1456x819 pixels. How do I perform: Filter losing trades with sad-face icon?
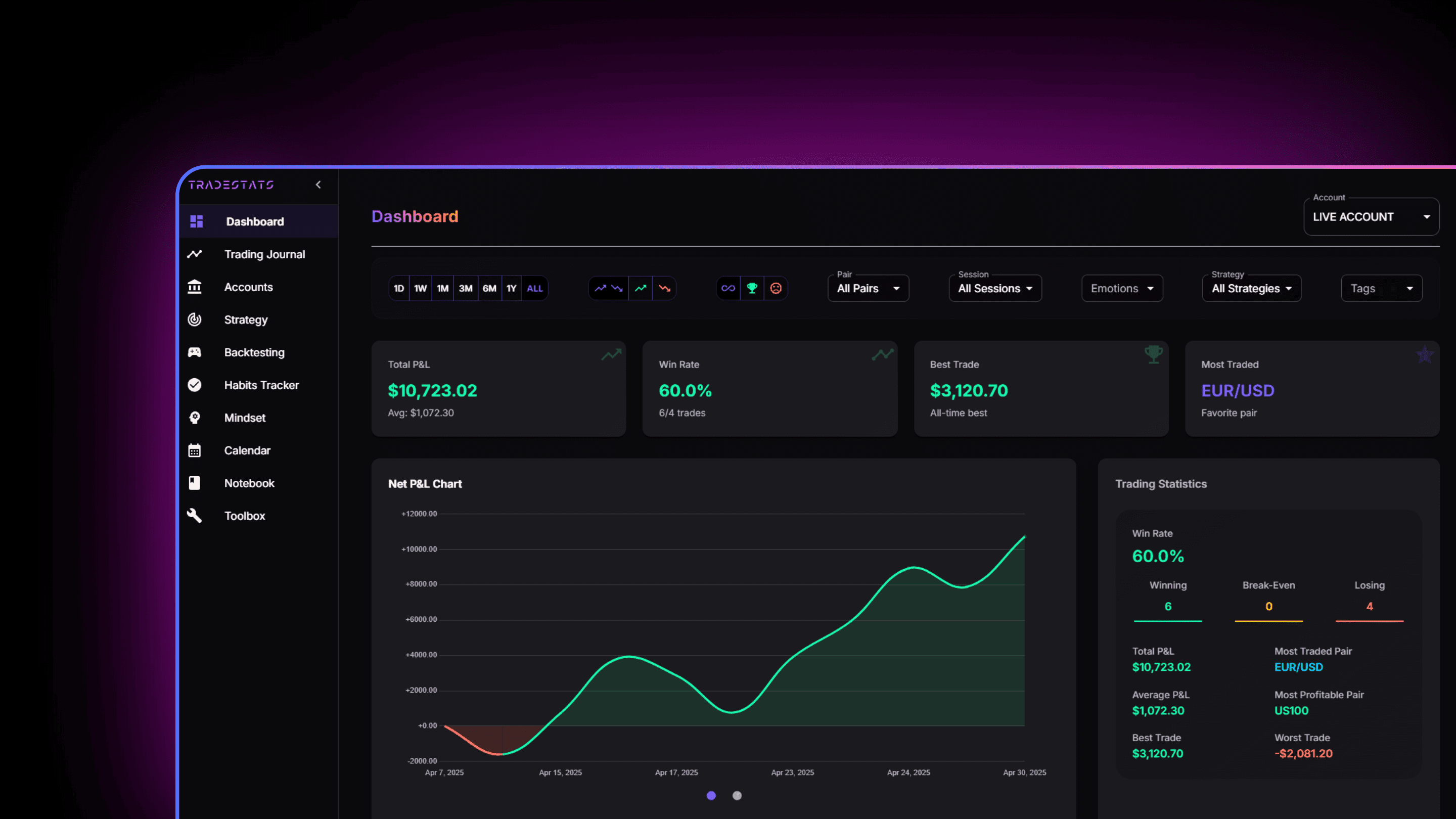[x=776, y=288]
